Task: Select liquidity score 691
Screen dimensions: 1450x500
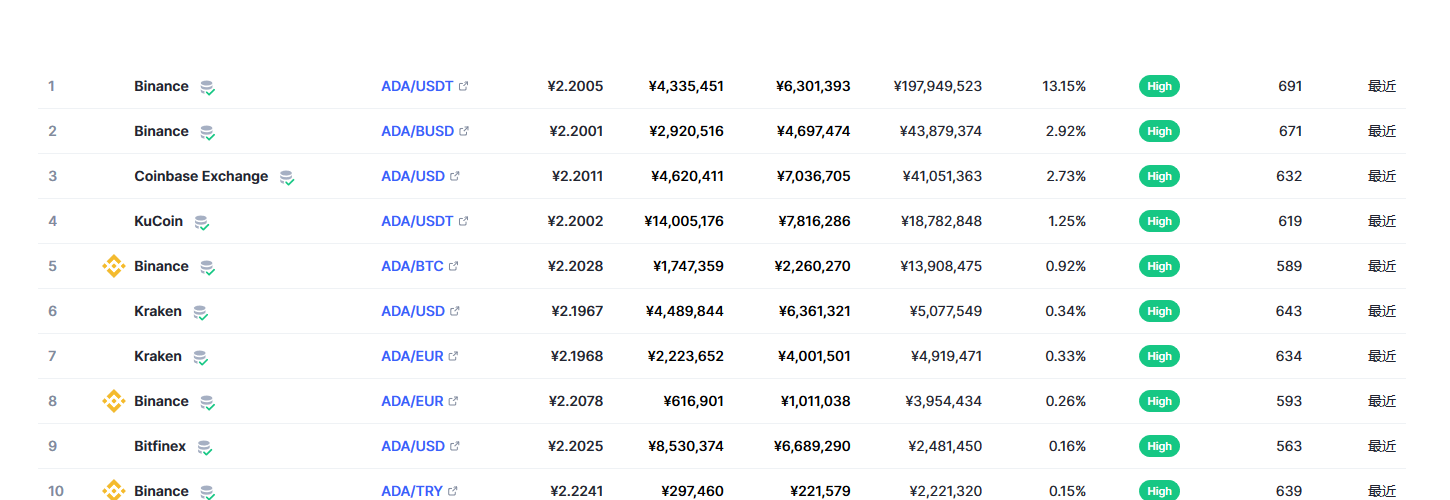Action: coord(1290,86)
